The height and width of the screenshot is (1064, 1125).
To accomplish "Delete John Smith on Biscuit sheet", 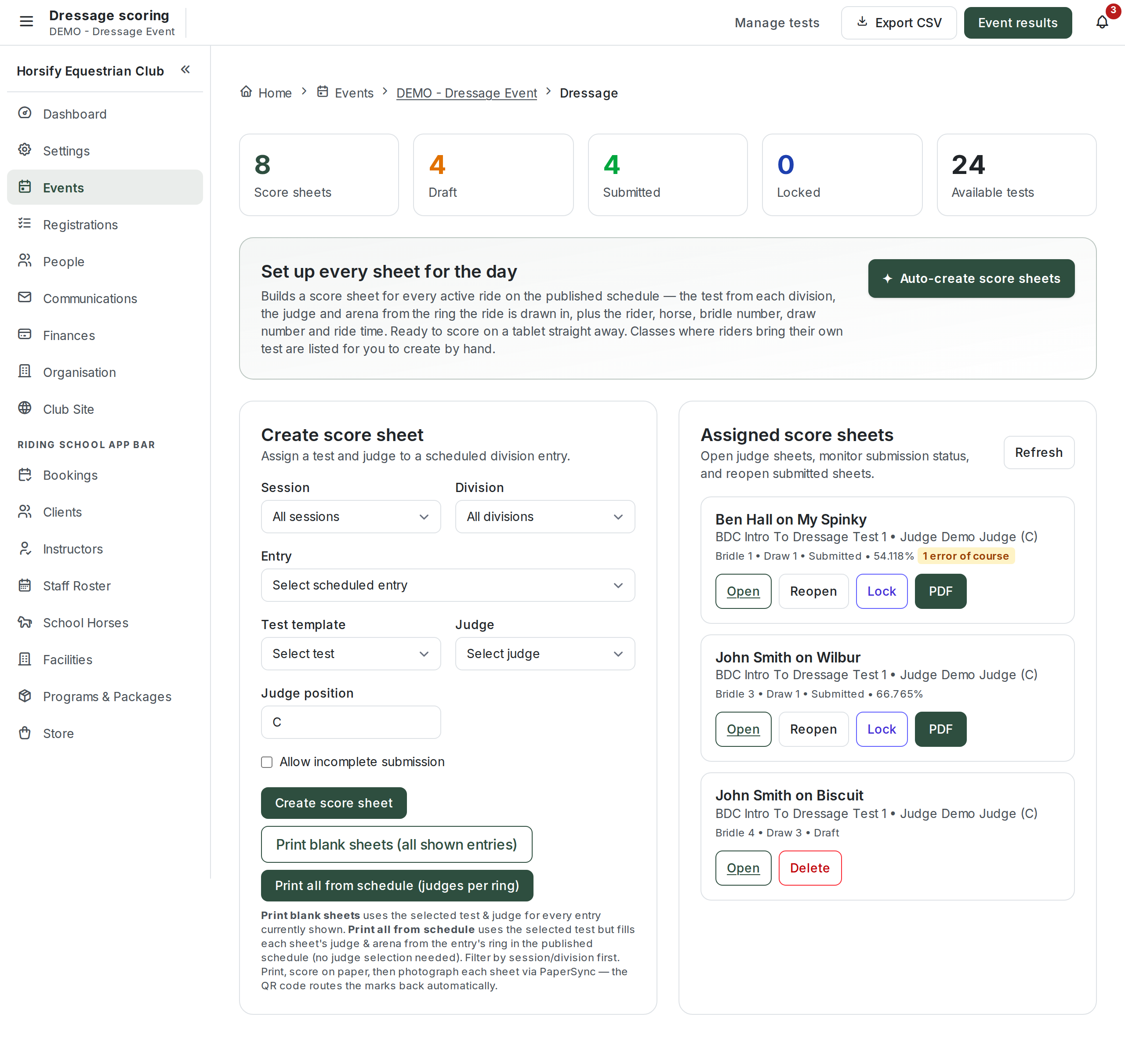I will tap(809, 869).
